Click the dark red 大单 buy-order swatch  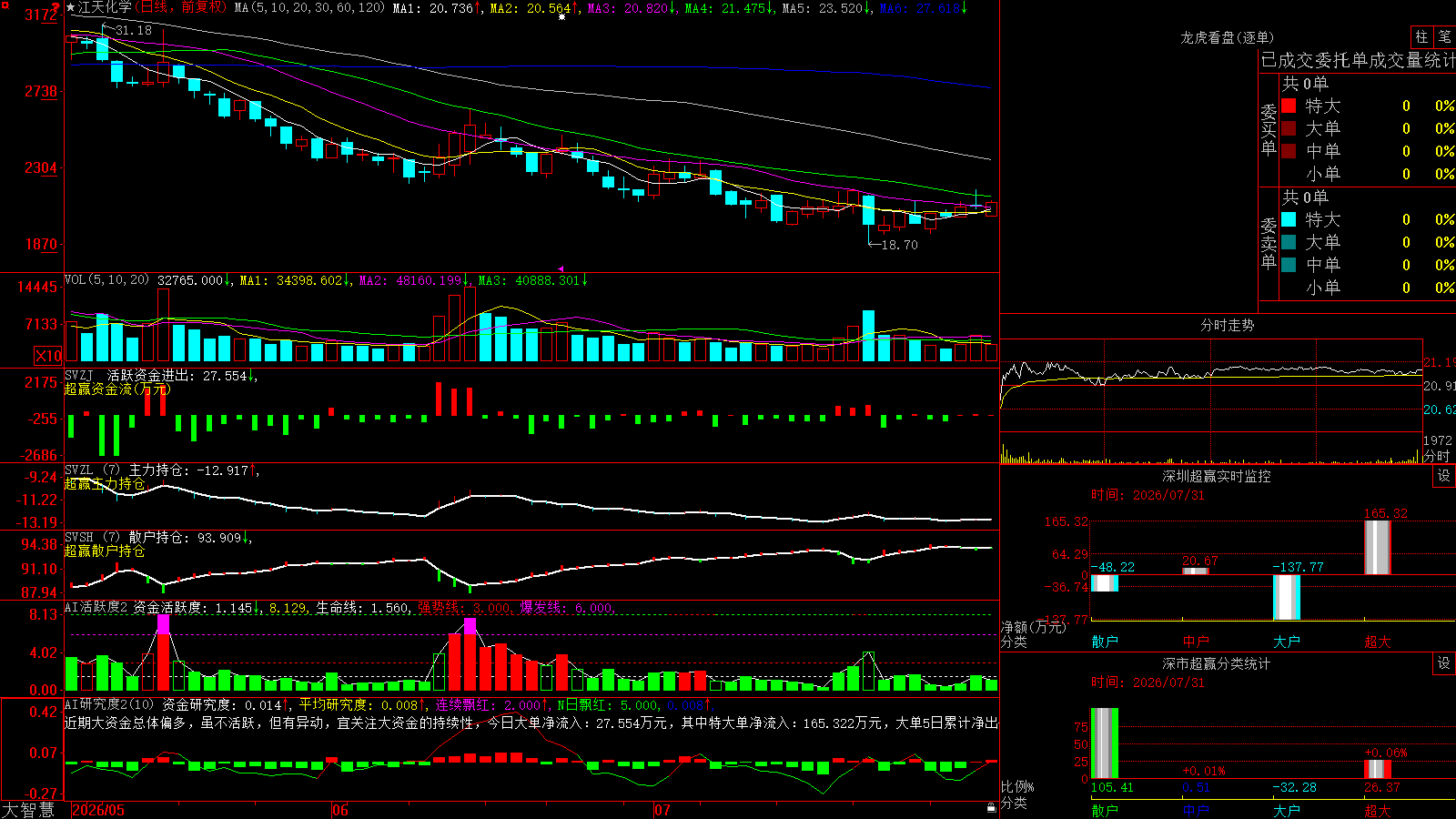pyautogui.click(x=1289, y=128)
